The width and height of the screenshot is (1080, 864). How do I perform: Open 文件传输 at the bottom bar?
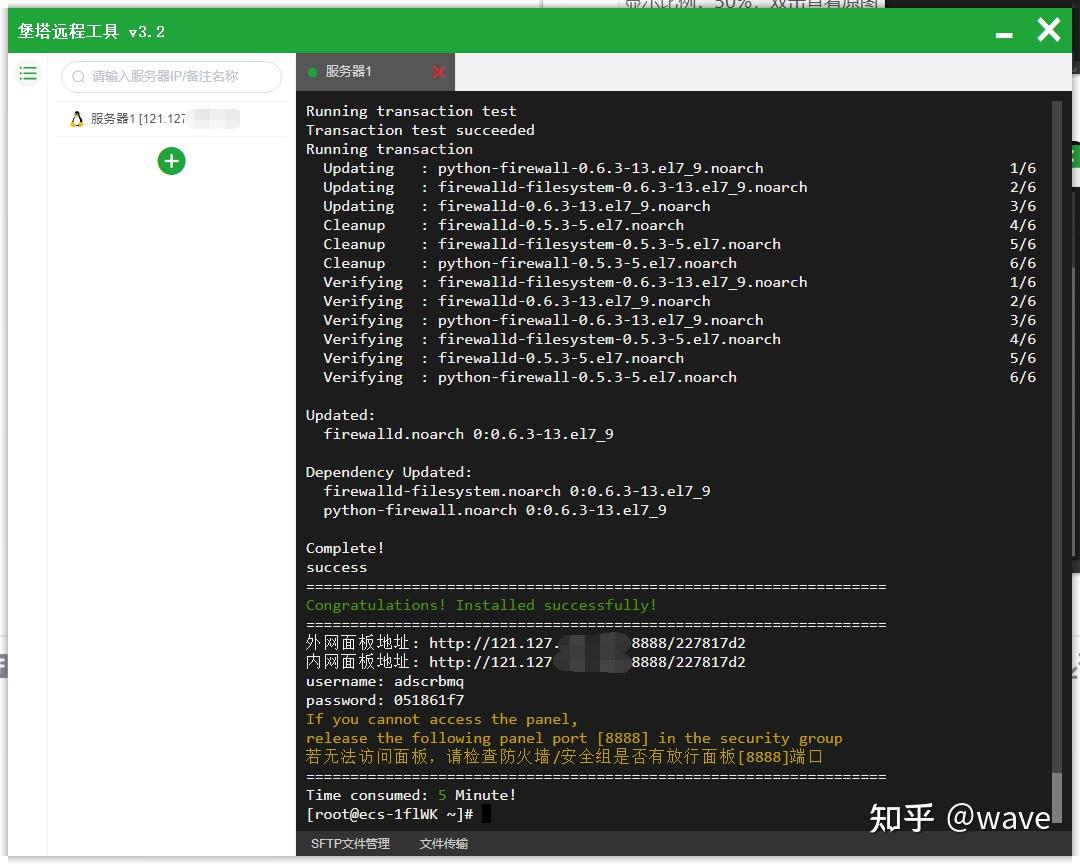[443, 843]
